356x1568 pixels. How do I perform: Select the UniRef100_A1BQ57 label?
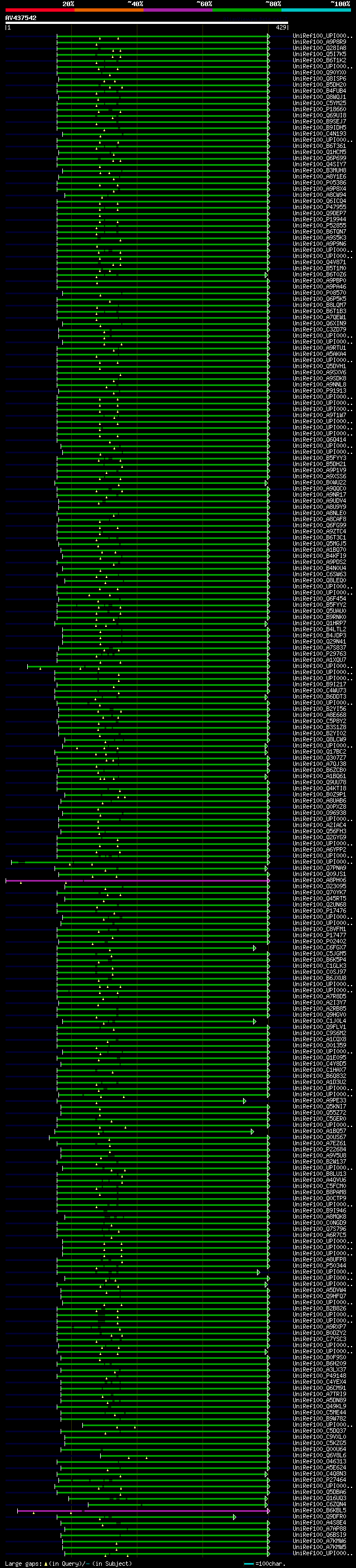[x=319, y=1131]
